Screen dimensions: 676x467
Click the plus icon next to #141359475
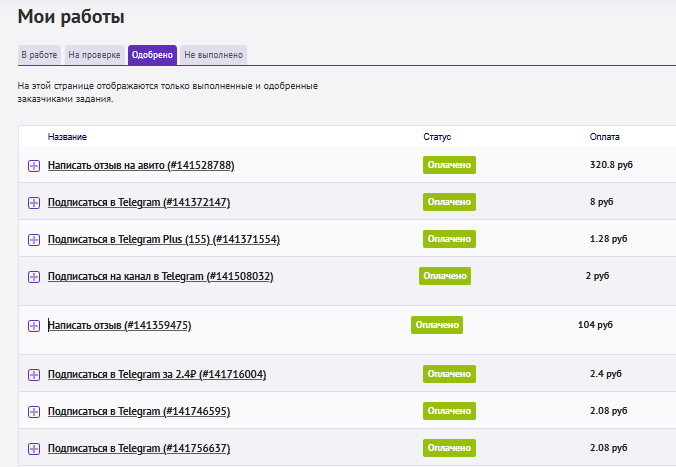pyautogui.click(x=34, y=326)
